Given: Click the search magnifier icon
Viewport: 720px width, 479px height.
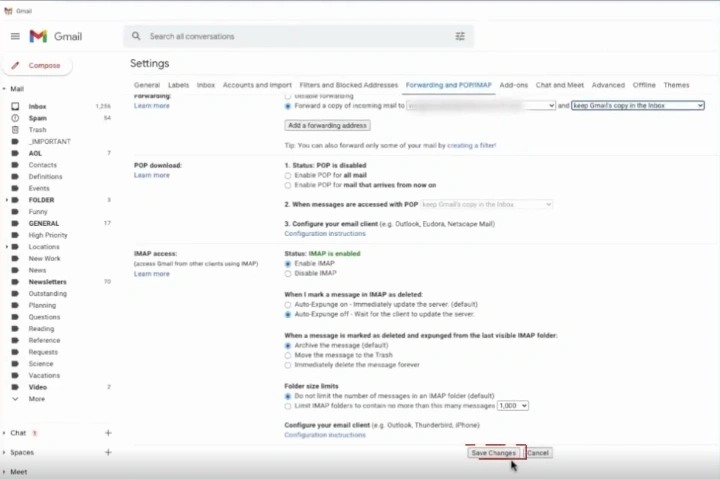Looking at the screenshot, I should click(x=136, y=36).
